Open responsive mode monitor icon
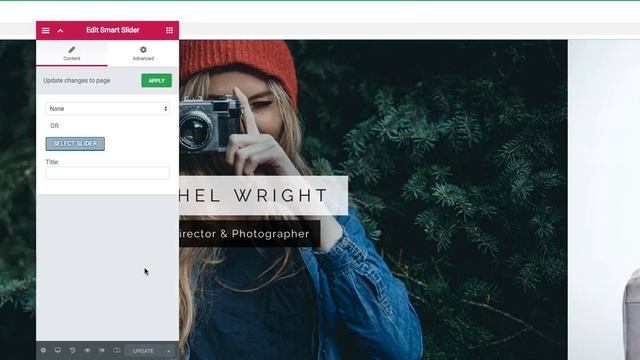The width and height of the screenshot is (640, 360). point(58,350)
